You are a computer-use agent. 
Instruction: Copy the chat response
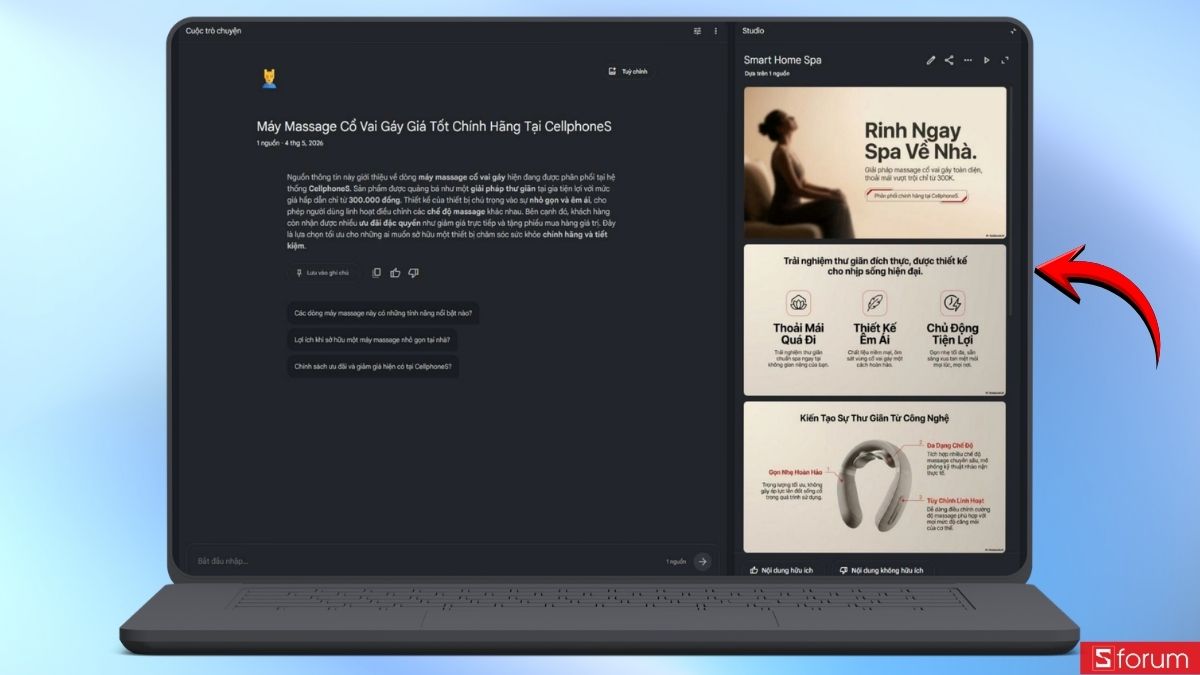377,272
